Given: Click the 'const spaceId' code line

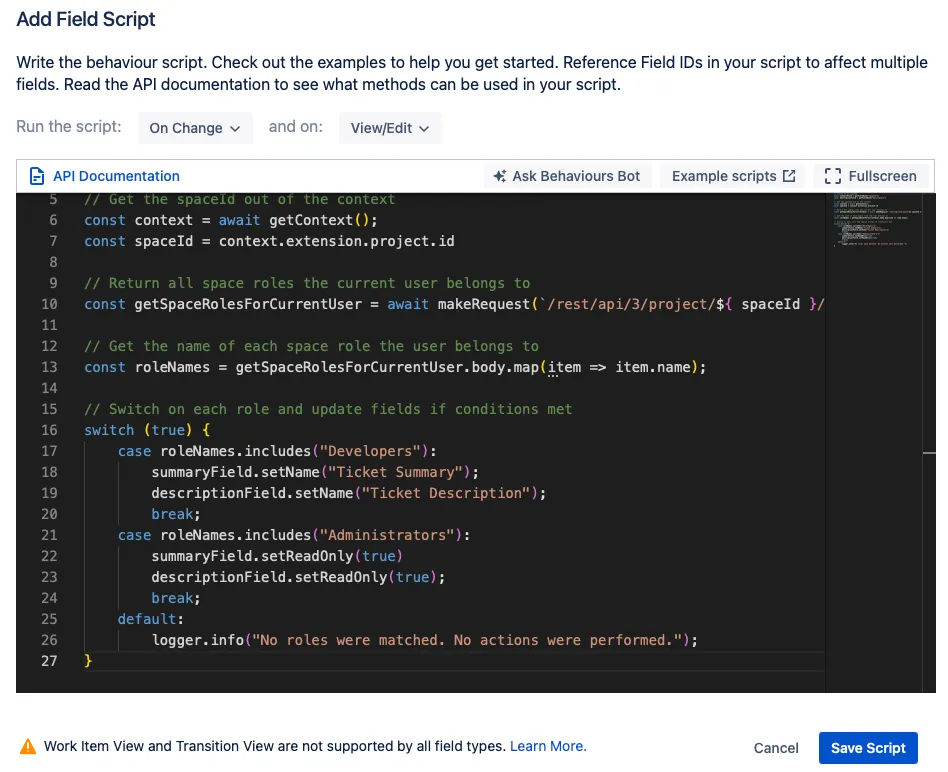Looking at the screenshot, I should point(269,241).
